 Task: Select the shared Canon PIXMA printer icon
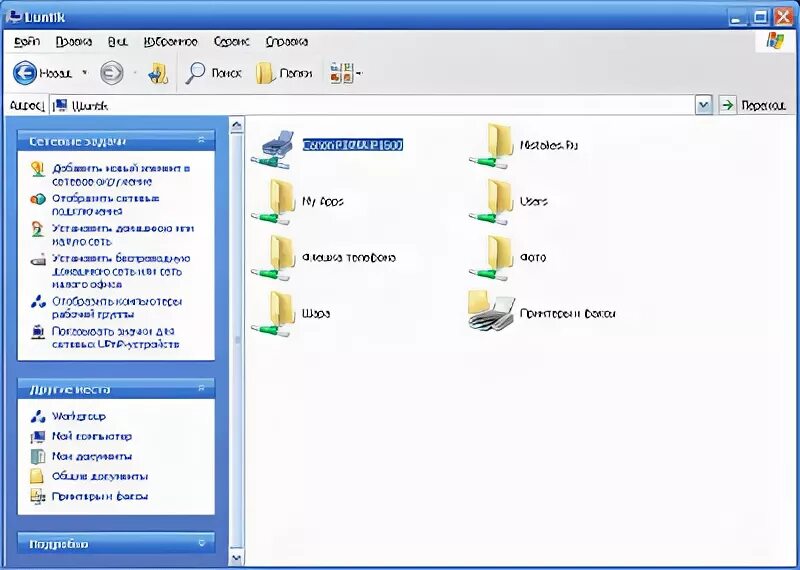pyautogui.click(x=272, y=148)
